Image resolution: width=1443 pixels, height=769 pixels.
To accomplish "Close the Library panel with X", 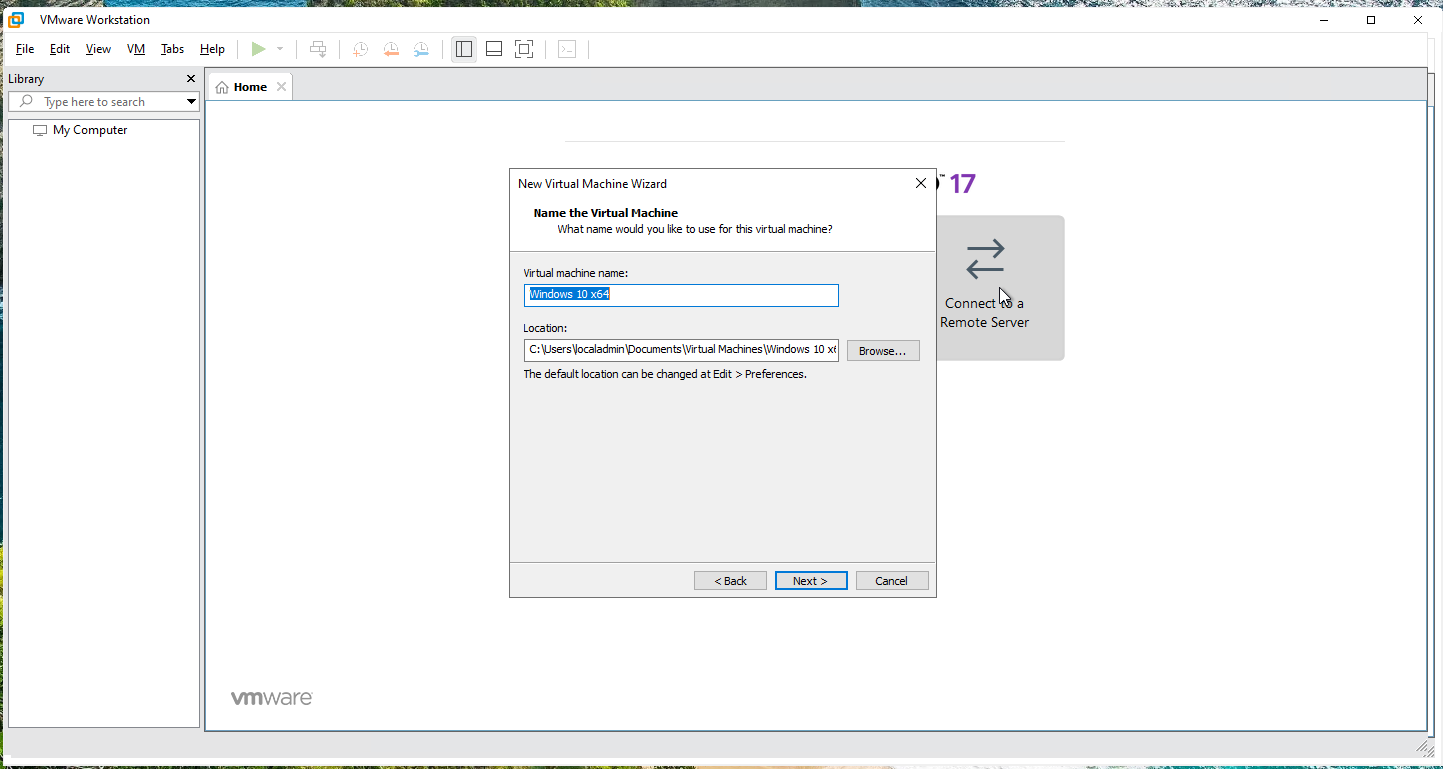I will [x=191, y=79].
